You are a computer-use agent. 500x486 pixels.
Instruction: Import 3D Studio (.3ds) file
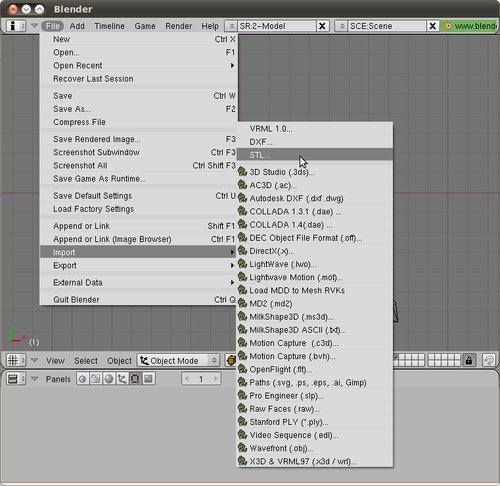(315, 172)
